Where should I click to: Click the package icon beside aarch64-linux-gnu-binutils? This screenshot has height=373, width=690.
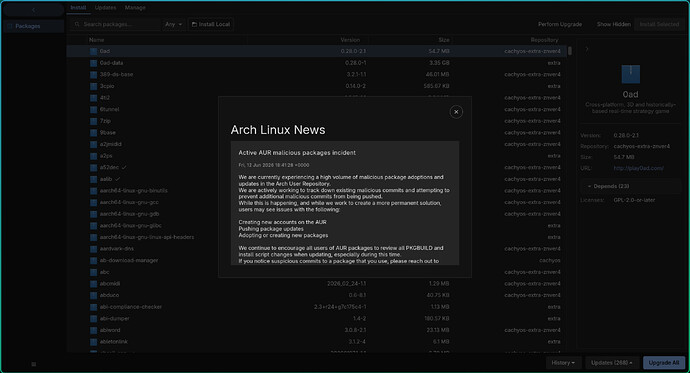[x=93, y=191]
